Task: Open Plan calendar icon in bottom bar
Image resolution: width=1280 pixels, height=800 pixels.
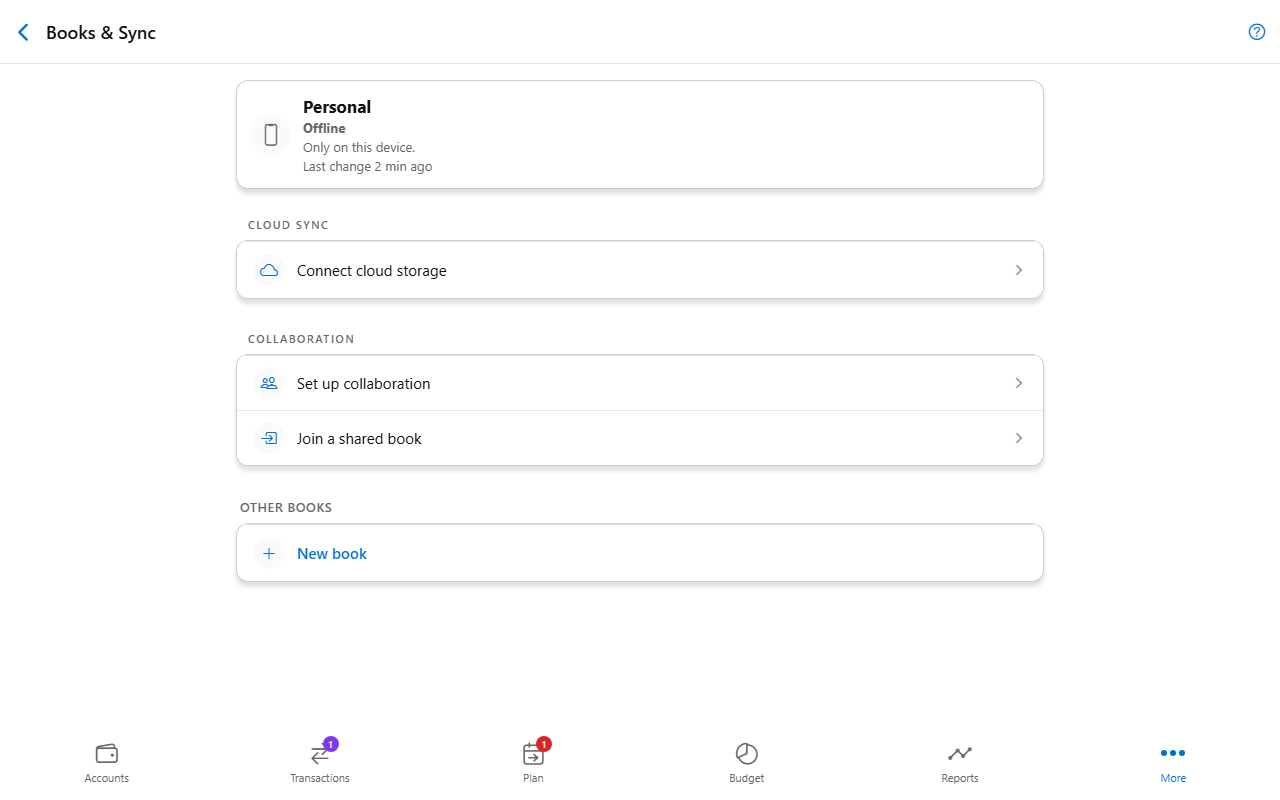Action: (x=533, y=754)
